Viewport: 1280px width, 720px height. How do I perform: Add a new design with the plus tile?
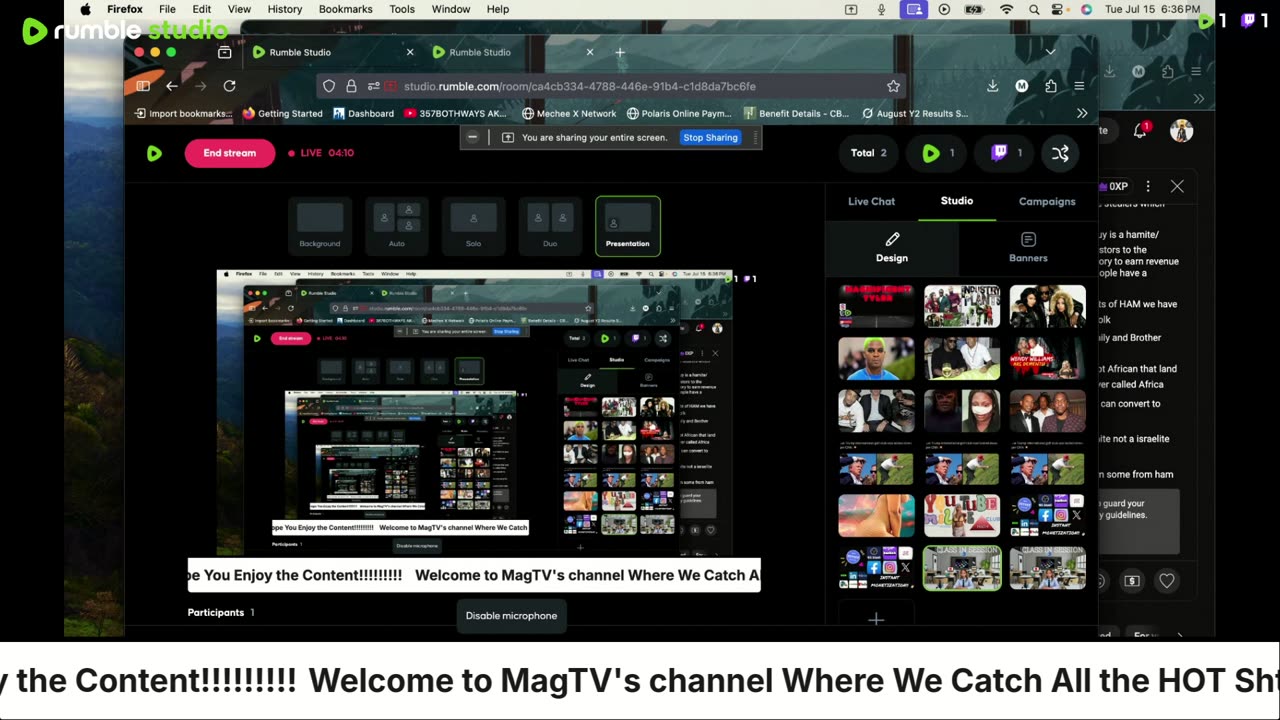click(x=876, y=619)
